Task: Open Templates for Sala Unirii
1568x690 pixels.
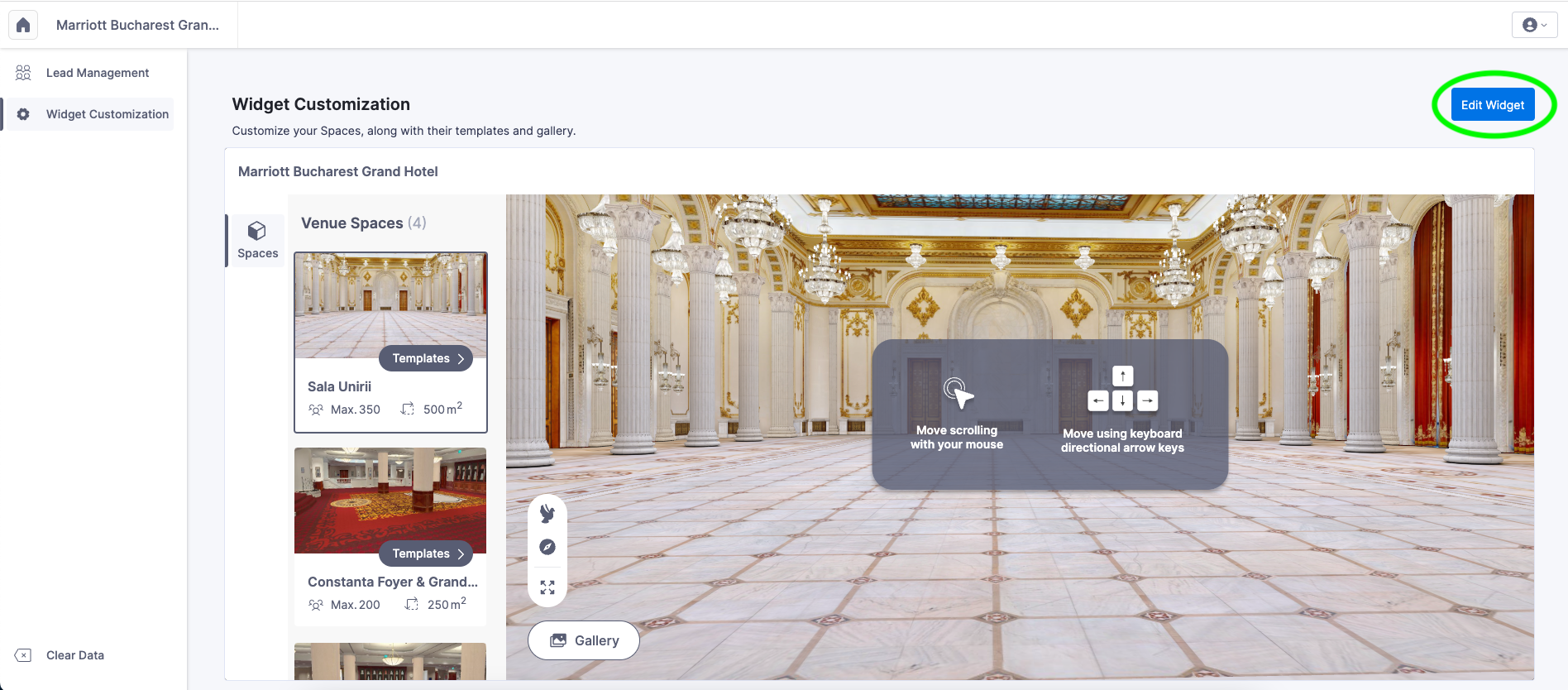Action: [426, 358]
